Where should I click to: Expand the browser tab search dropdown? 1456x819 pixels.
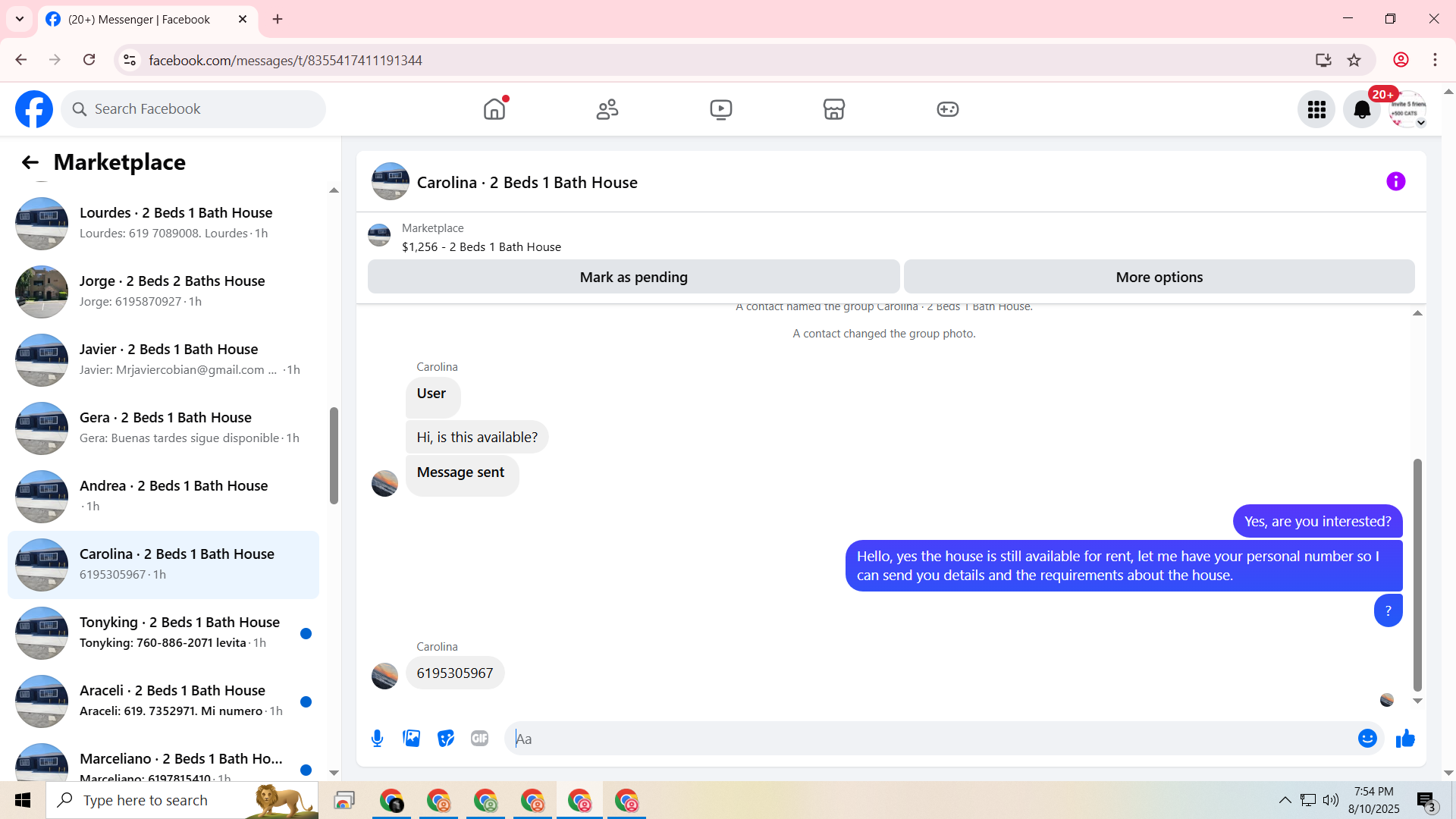20,19
